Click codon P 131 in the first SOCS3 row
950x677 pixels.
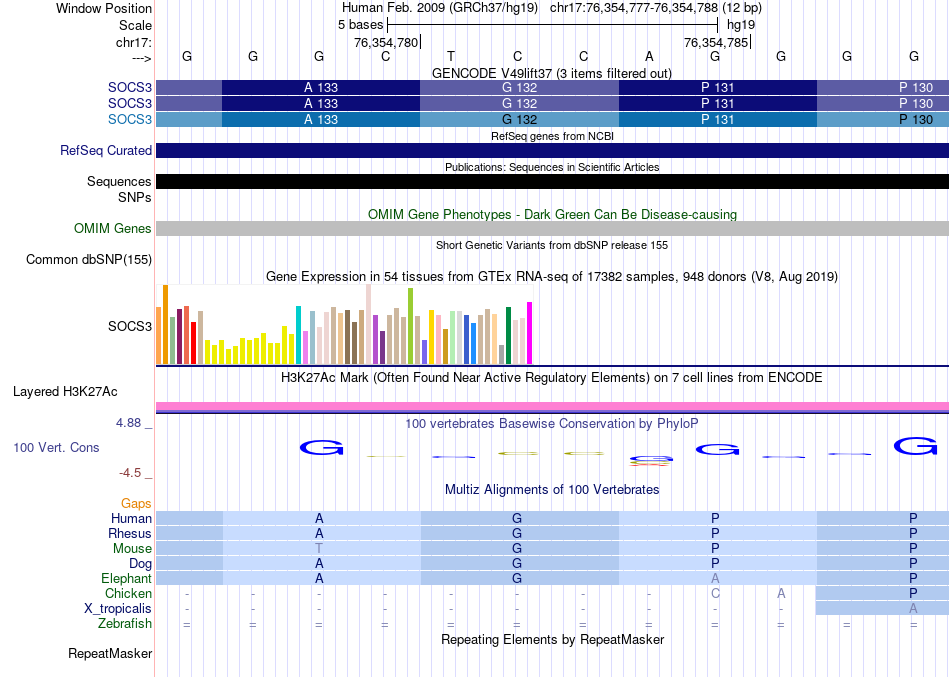pyautogui.click(x=717, y=87)
